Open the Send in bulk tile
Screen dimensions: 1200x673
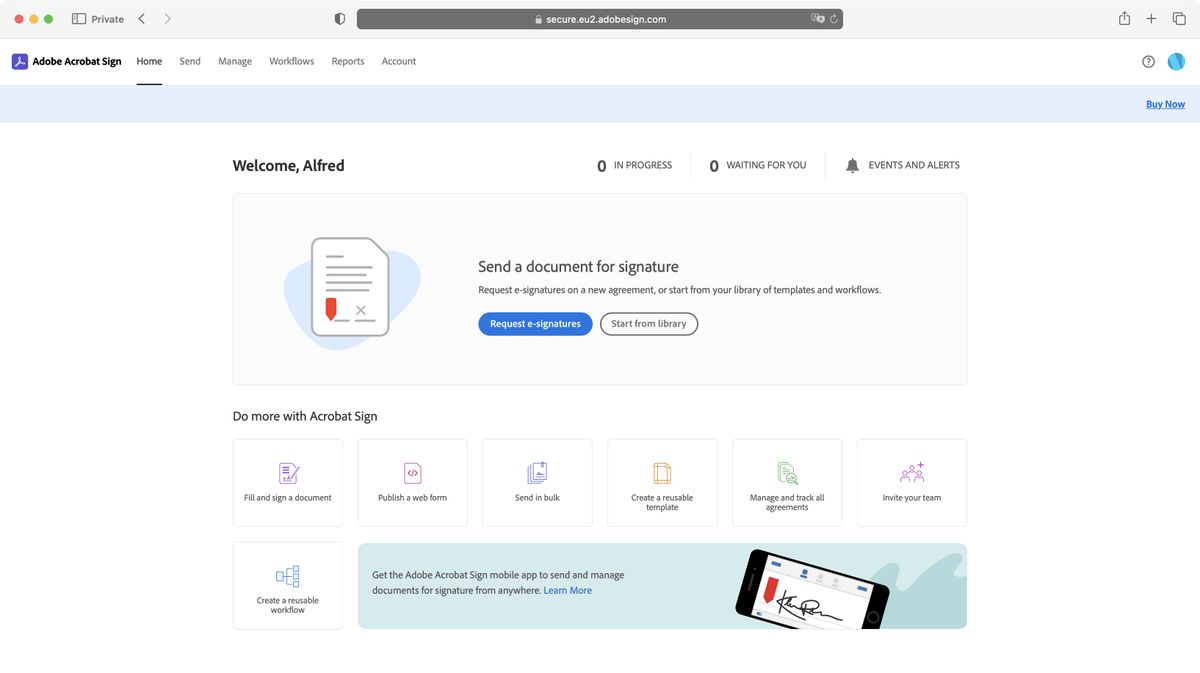point(537,483)
